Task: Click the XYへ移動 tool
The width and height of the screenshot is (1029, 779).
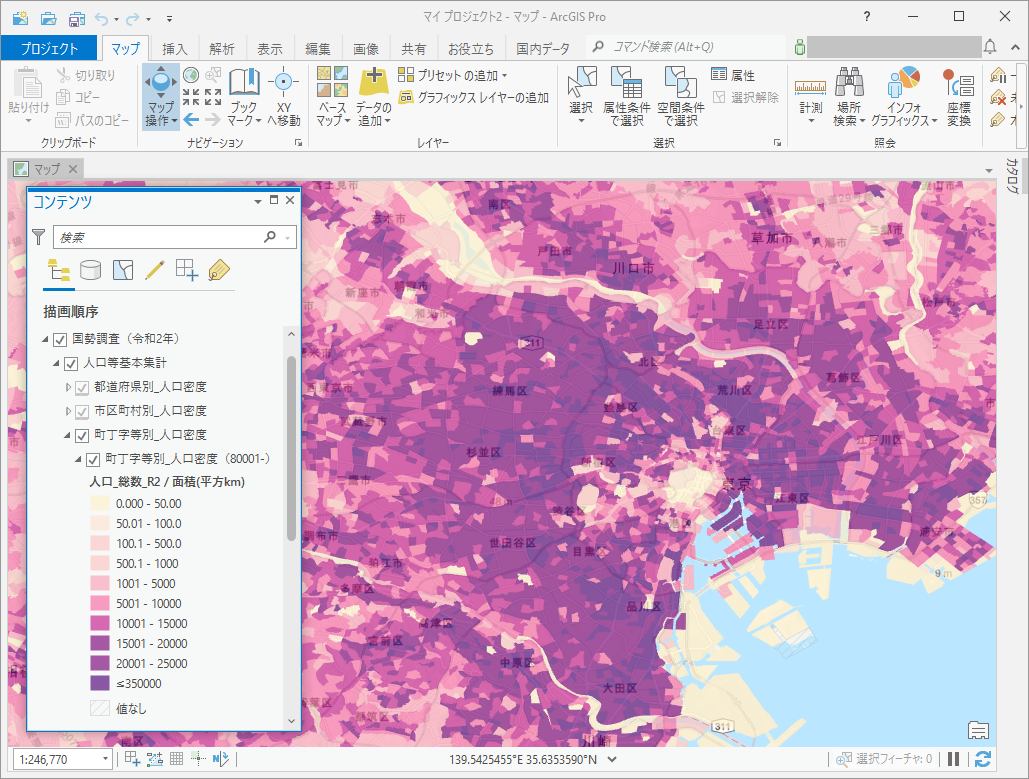Action: pos(283,84)
